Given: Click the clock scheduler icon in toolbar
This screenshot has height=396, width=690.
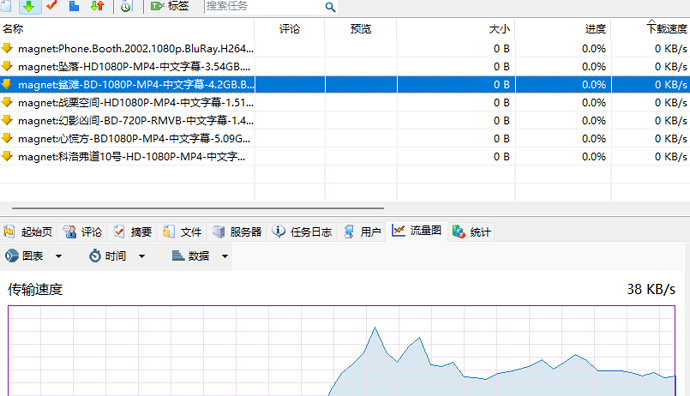Looking at the screenshot, I should click(126, 6).
